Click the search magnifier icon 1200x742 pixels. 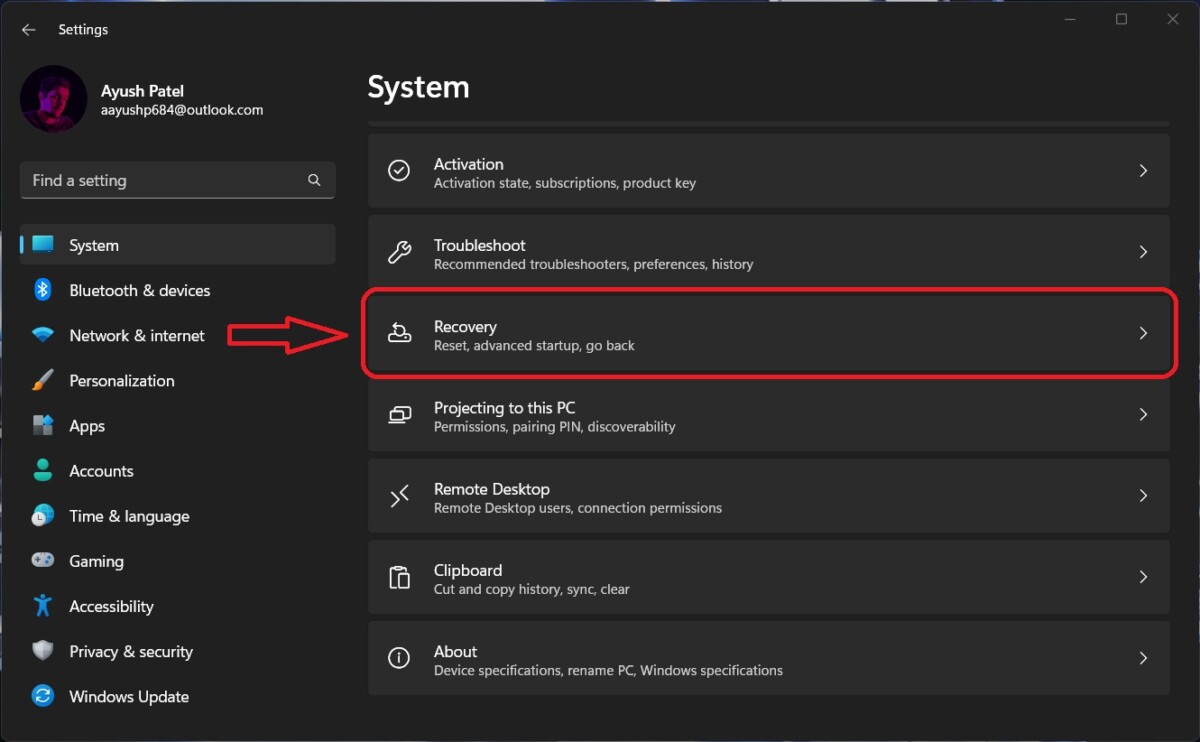(x=314, y=181)
